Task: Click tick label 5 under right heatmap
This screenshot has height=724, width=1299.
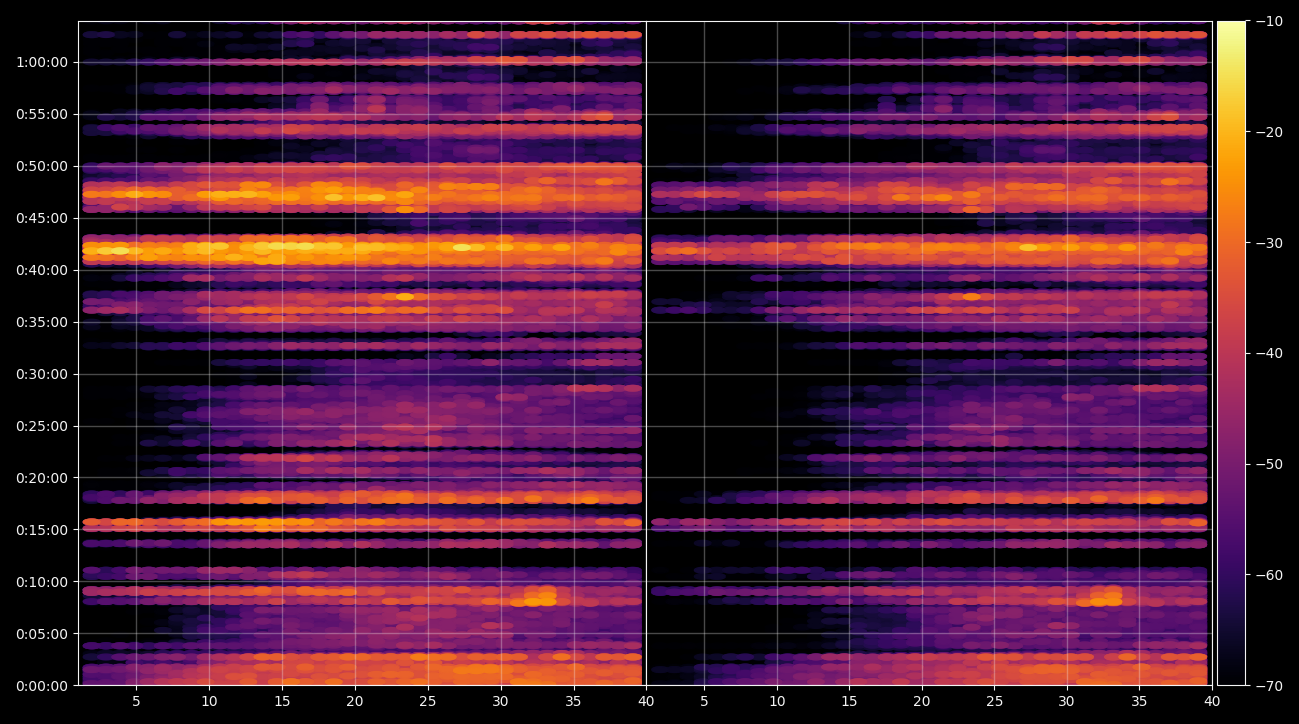Action: pos(704,702)
